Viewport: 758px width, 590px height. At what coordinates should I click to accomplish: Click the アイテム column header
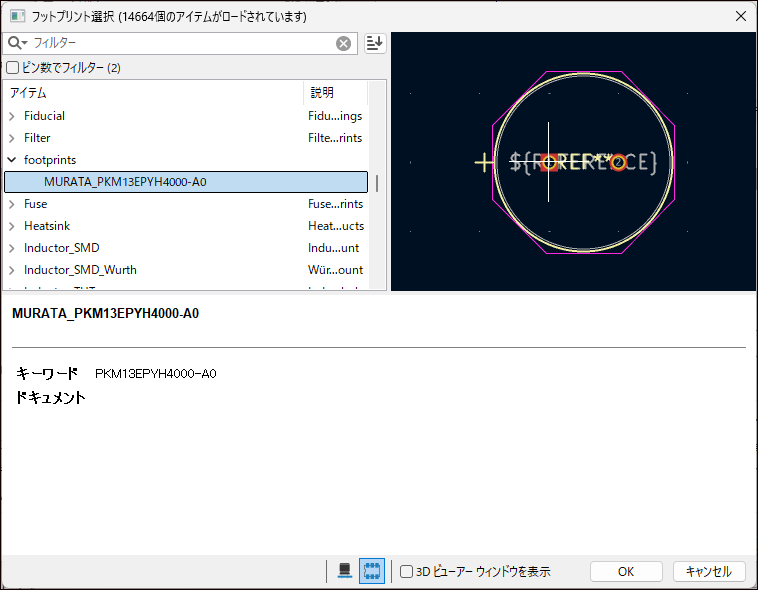(x=150, y=93)
